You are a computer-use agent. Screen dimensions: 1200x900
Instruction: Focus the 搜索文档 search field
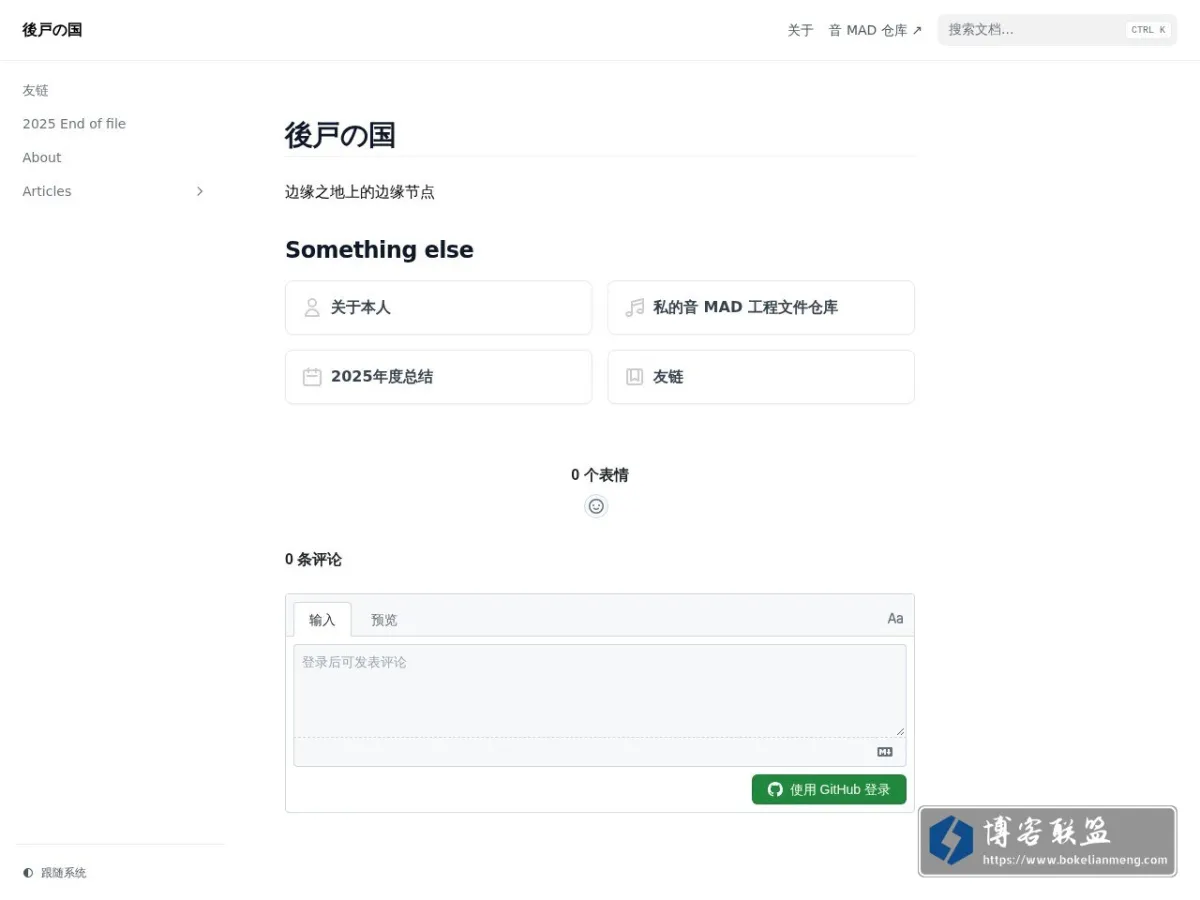tap(1057, 30)
